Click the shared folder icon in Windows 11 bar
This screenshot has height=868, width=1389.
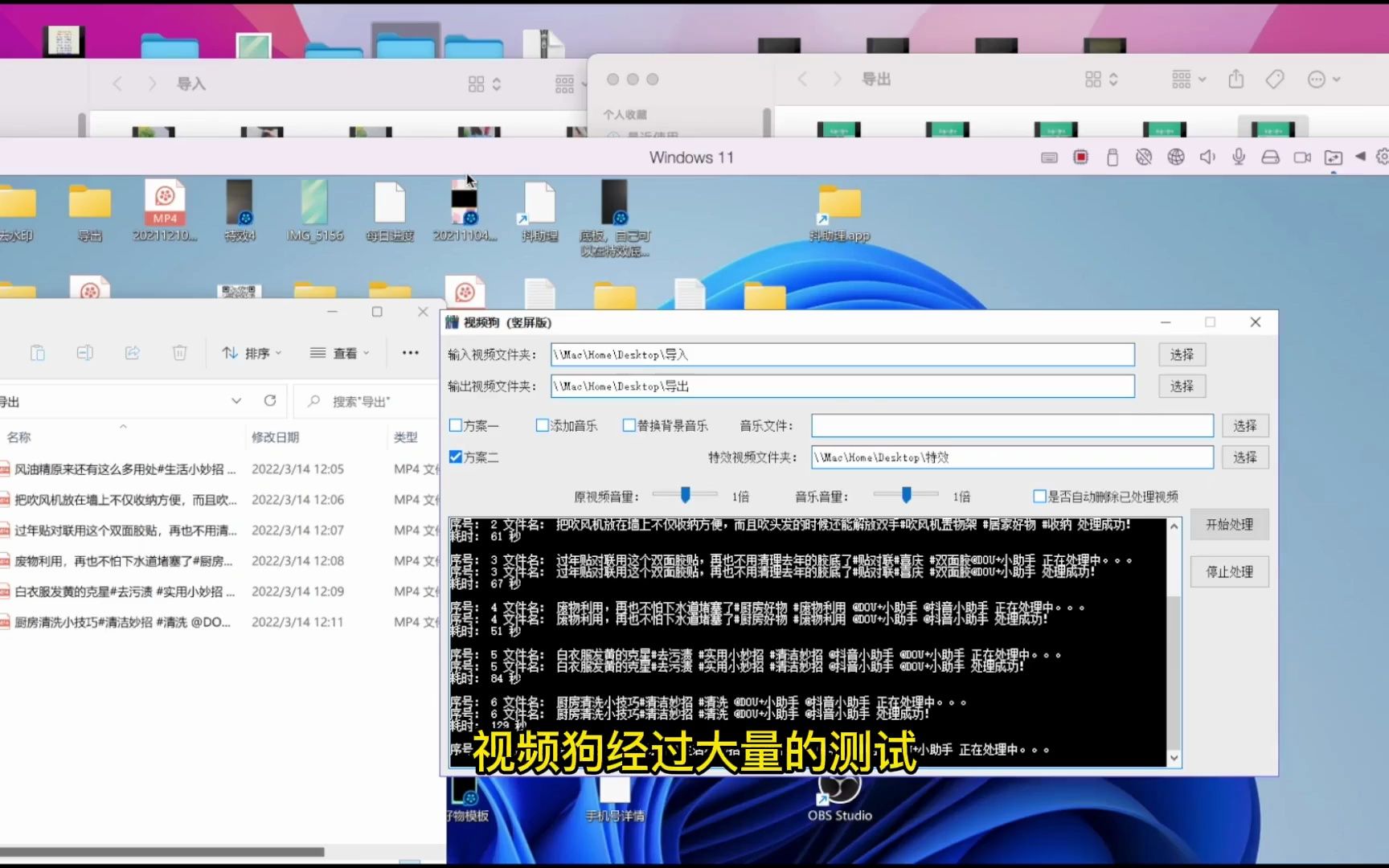[1334, 158]
